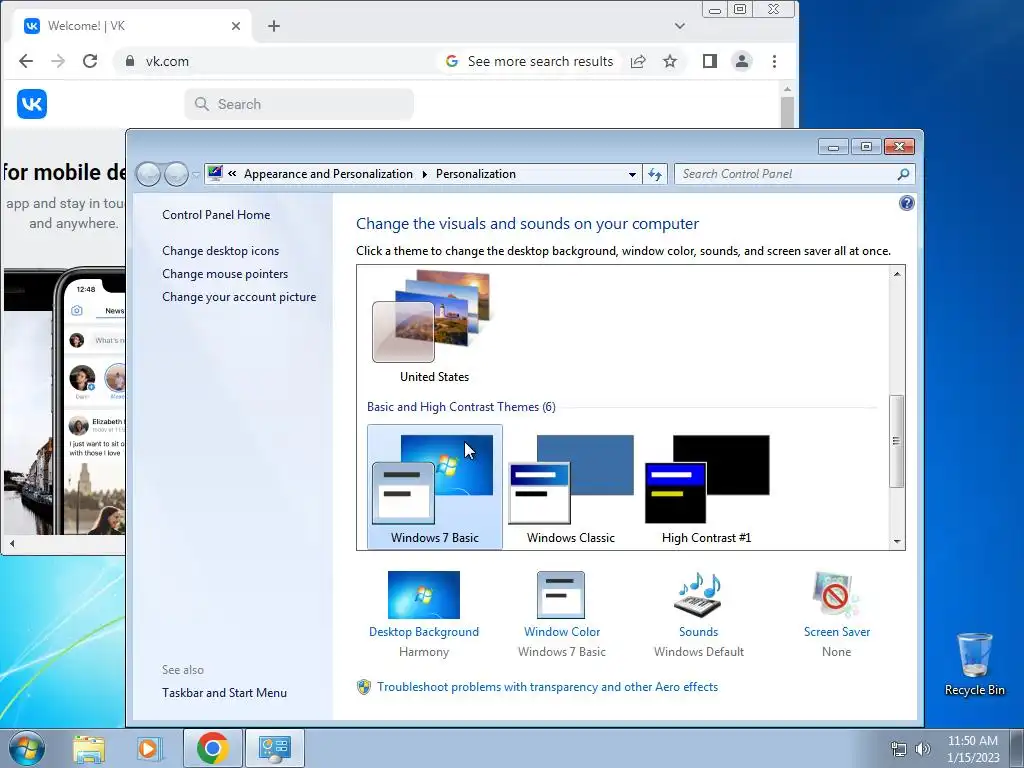1024x768 pixels.
Task: Go back in Chrome browser
Action: (x=26, y=61)
